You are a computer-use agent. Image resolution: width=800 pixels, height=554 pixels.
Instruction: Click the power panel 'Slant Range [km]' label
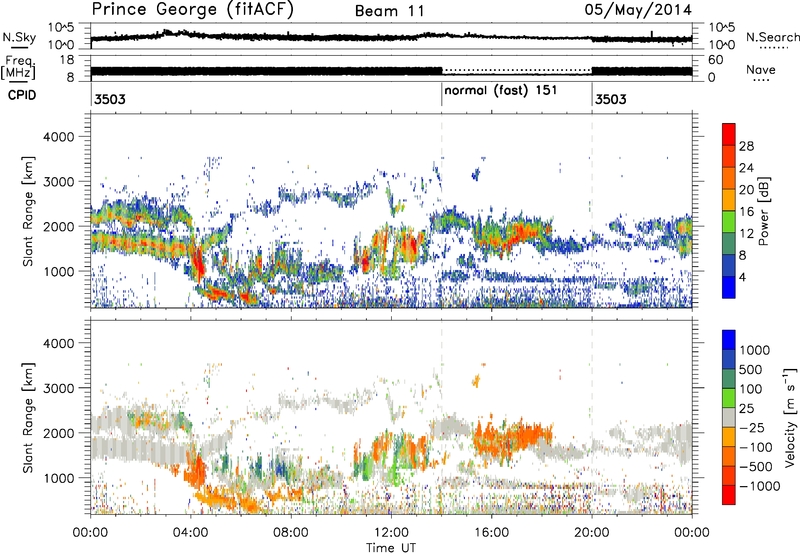pyautogui.click(x=28, y=211)
